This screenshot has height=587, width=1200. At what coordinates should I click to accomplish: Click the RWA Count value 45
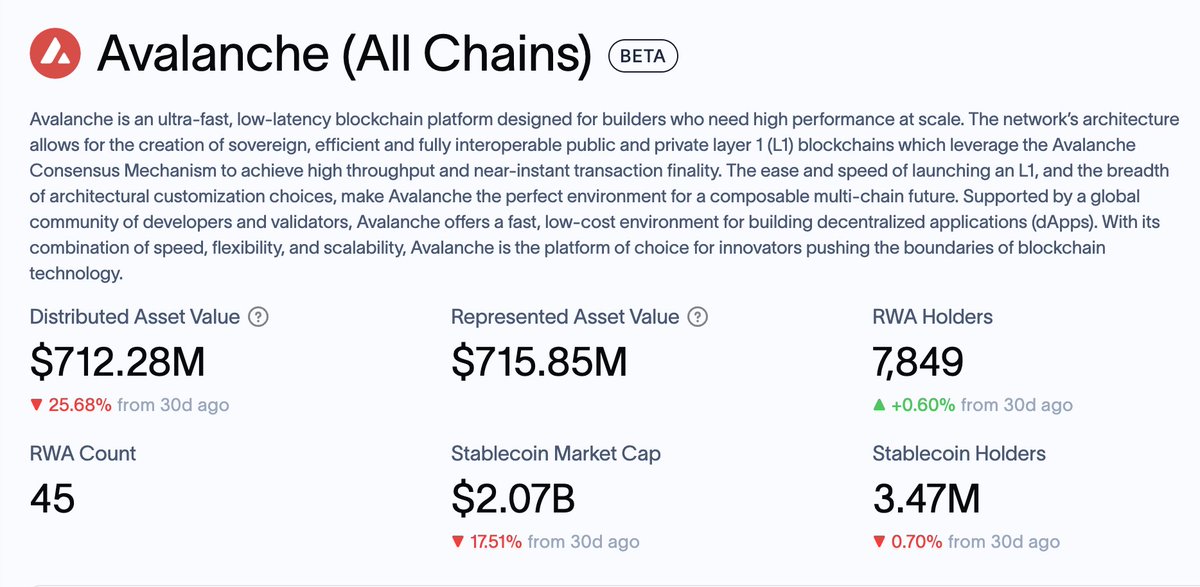(52, 497)
